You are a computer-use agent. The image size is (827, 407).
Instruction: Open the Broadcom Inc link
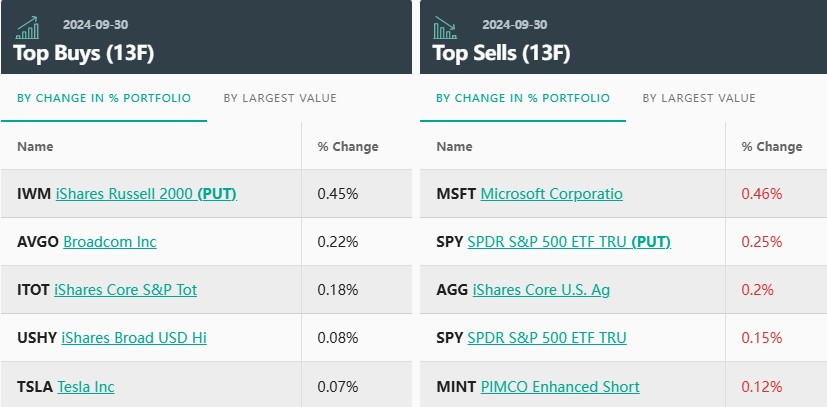110,241
